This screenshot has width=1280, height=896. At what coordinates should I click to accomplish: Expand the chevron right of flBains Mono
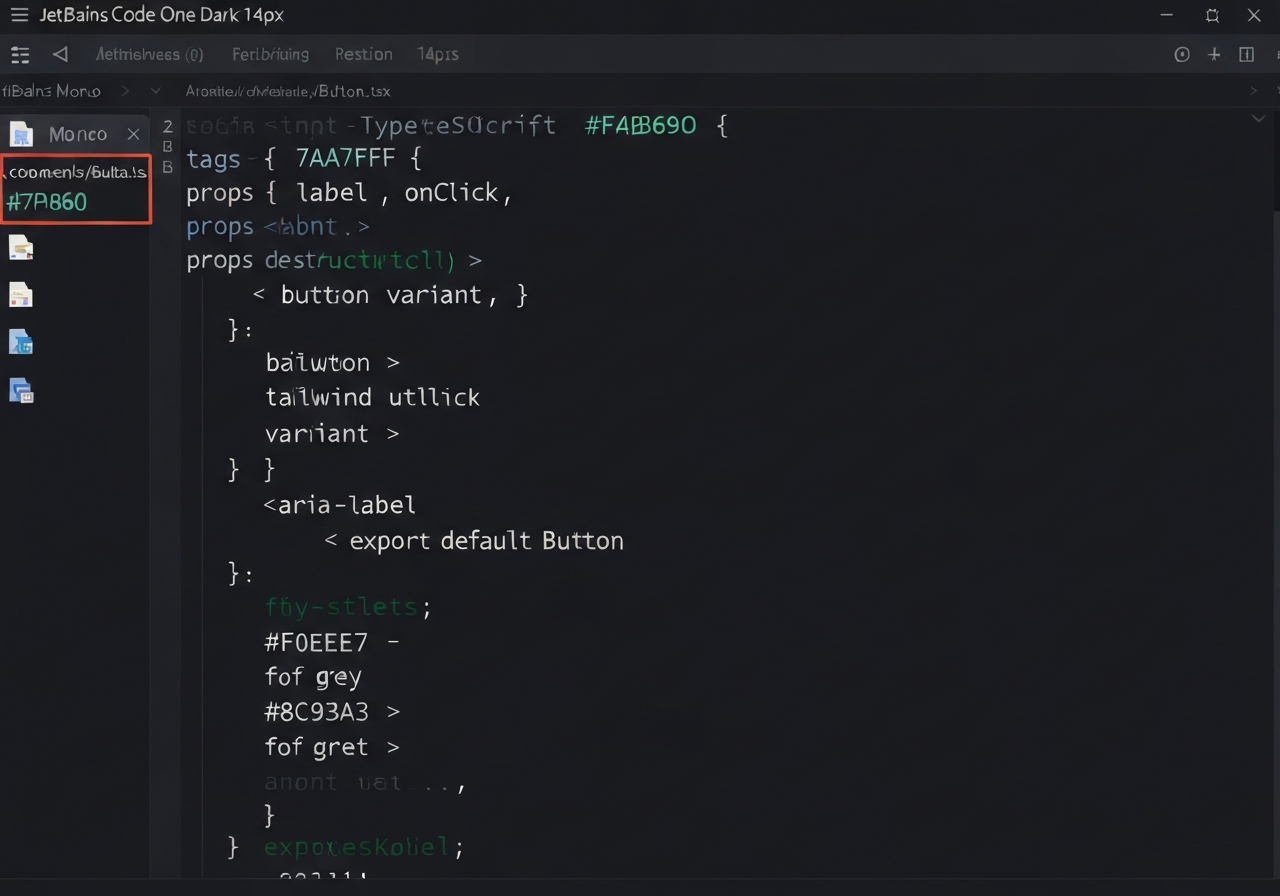coord(125,91)
